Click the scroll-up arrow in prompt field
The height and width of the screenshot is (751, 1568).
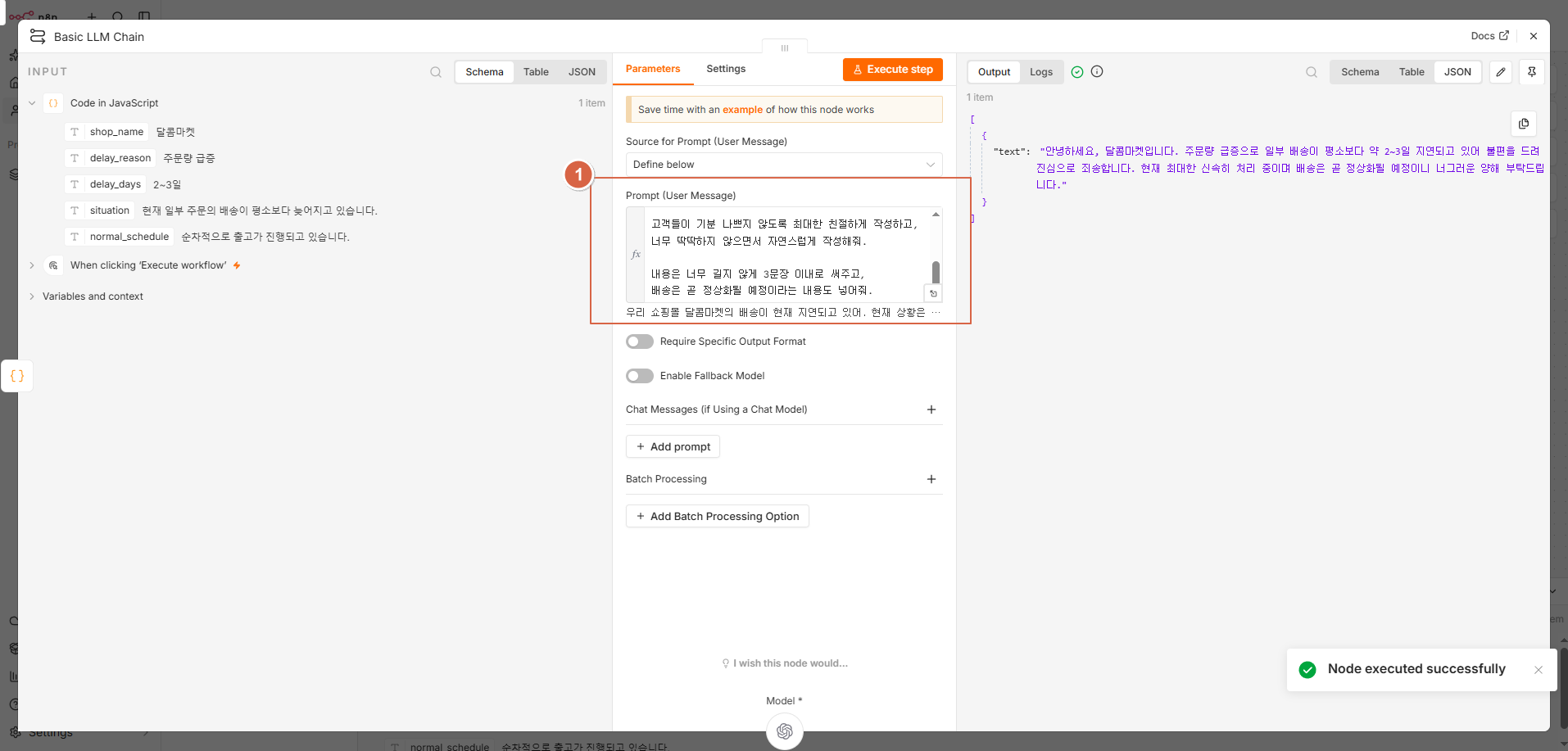936,215
